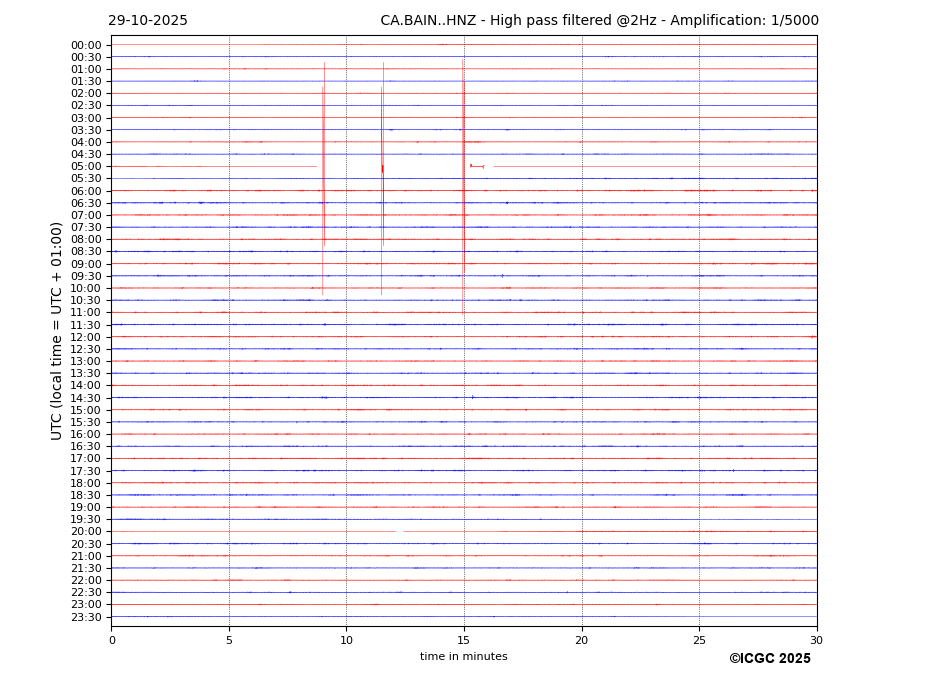This screenshot has height=696, width=927.
Task: Click the date label 29-10-2025
Action: point(148,21)
